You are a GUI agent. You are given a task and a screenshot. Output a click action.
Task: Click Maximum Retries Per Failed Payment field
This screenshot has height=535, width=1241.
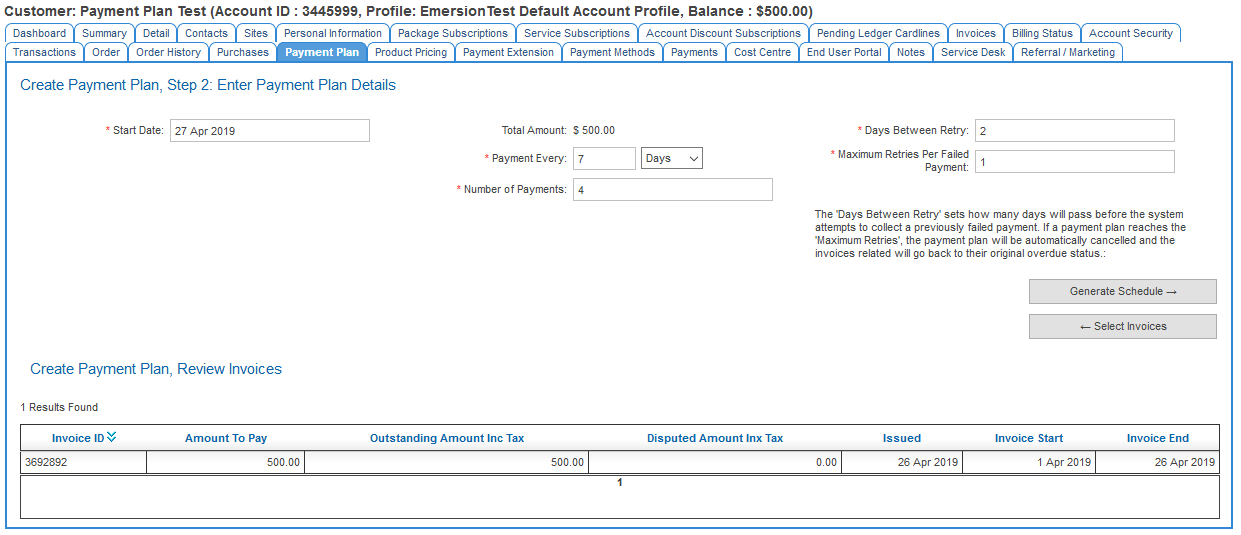point(1074,161)
